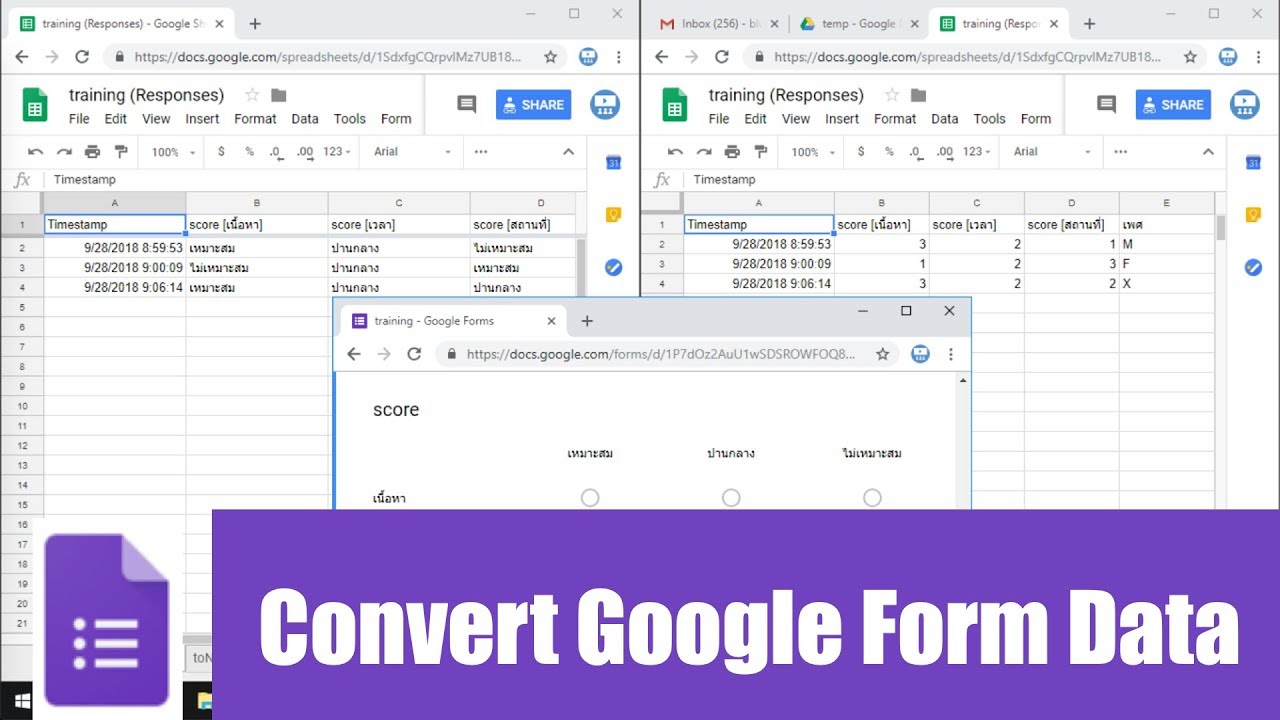
Task: Open Arial font dropdown in left toolbar
Action: pos(412,152)
